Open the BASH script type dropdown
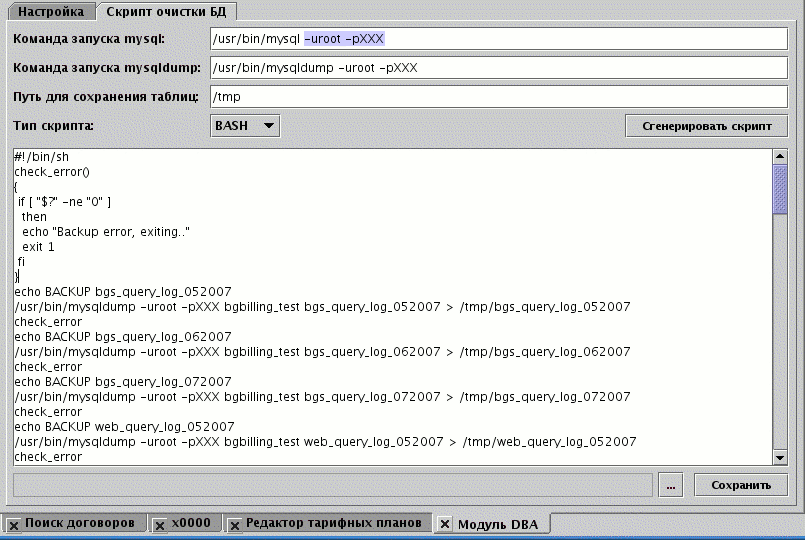 coord(245,126)
